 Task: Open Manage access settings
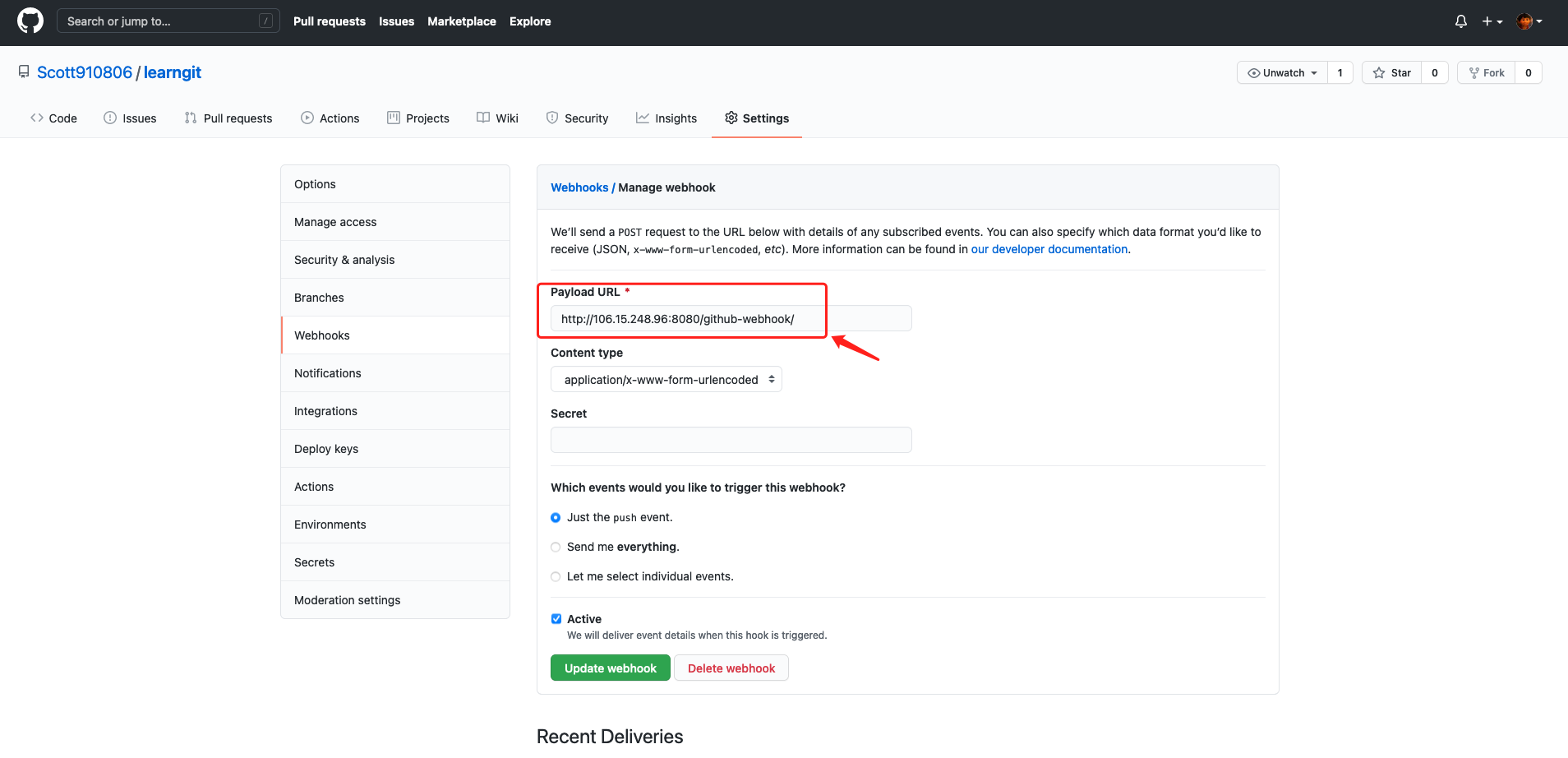395,222
